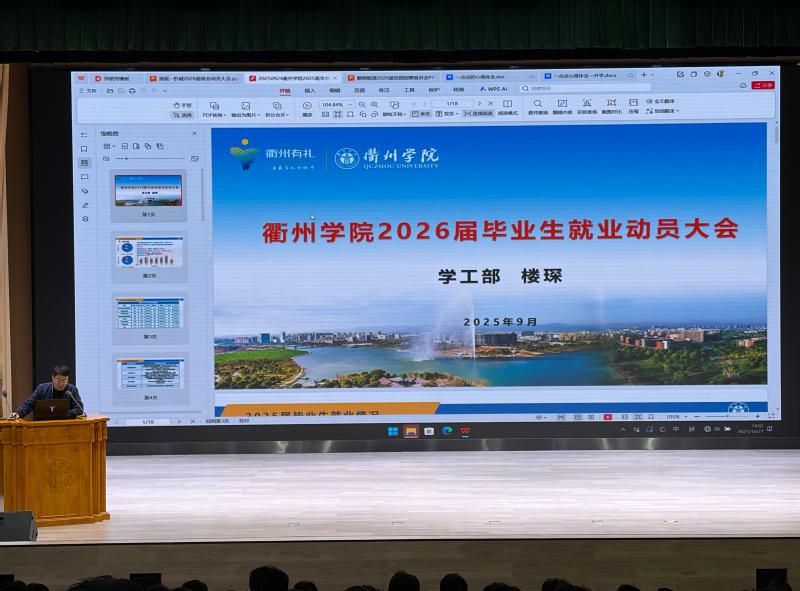The height and width of the screenshot is (591, 800).
Task: Toggle continuous reading (连续阅读) mode
Action: point(476,114)
